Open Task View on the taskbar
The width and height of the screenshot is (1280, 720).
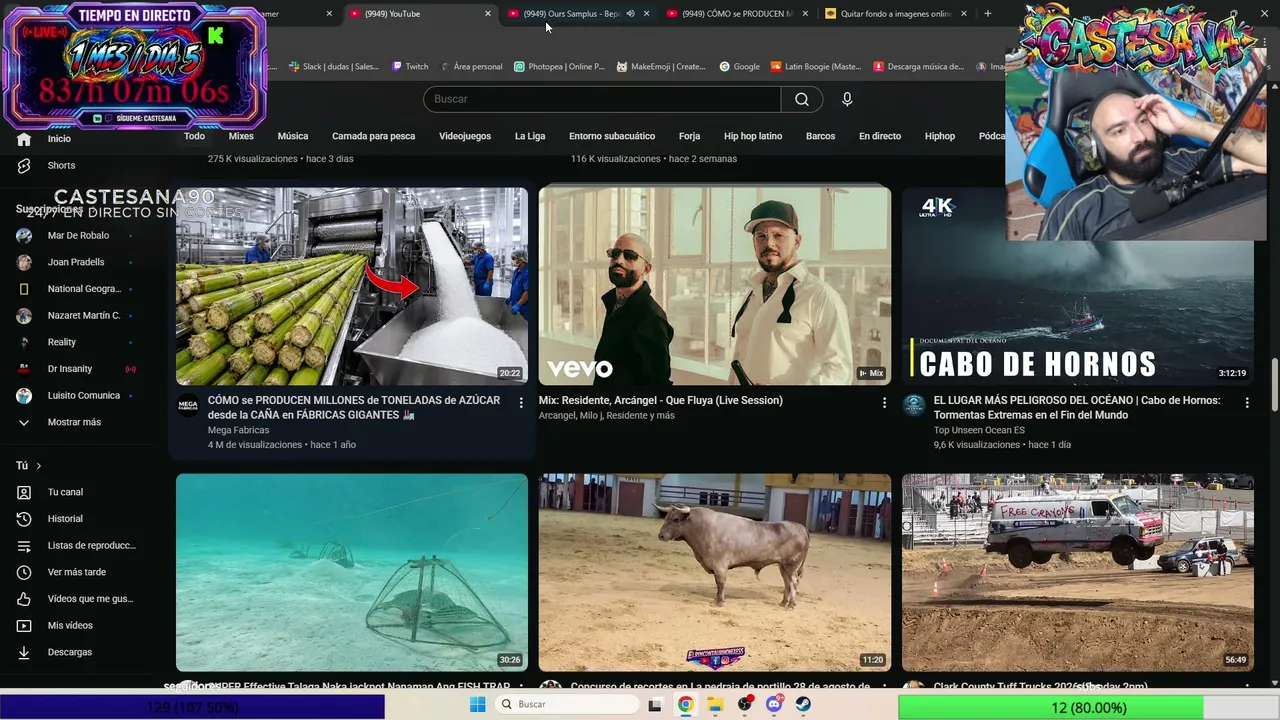(655, 704)
